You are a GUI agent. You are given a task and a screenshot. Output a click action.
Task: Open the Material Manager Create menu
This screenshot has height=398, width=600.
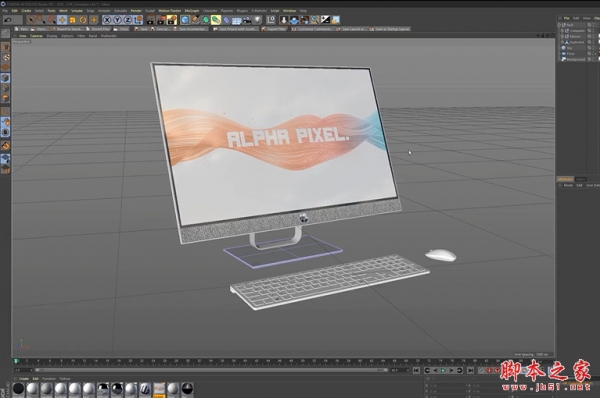click(24, 378)
